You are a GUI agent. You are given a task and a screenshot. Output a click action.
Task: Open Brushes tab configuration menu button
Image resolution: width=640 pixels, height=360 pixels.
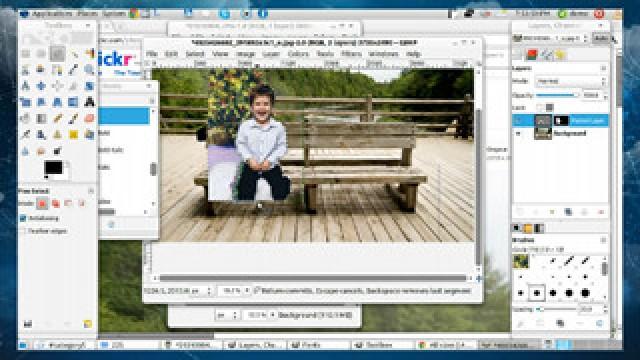tap(603, 240)
